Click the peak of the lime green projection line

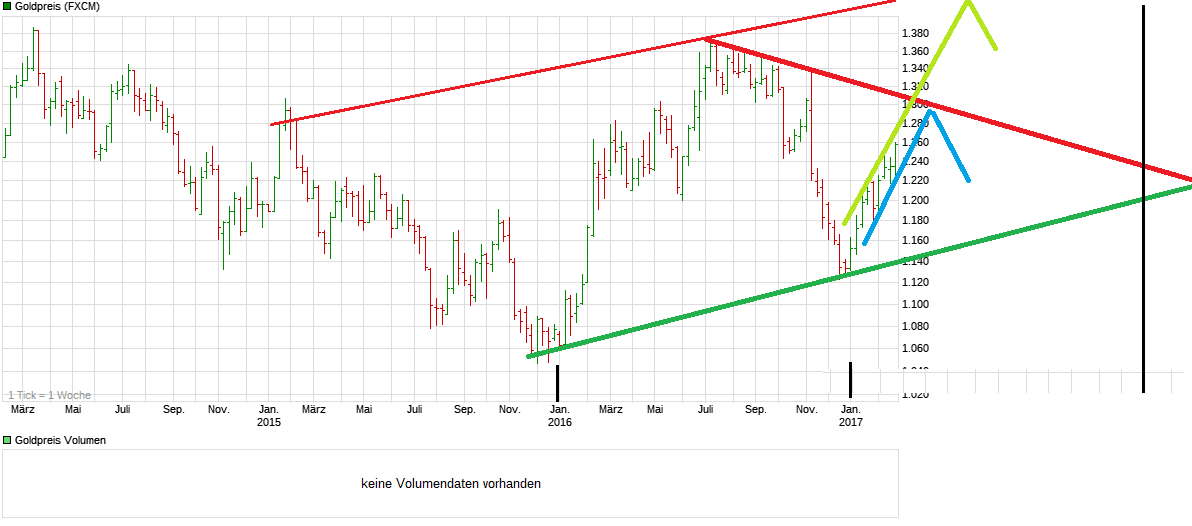click(x=967, y=3)
